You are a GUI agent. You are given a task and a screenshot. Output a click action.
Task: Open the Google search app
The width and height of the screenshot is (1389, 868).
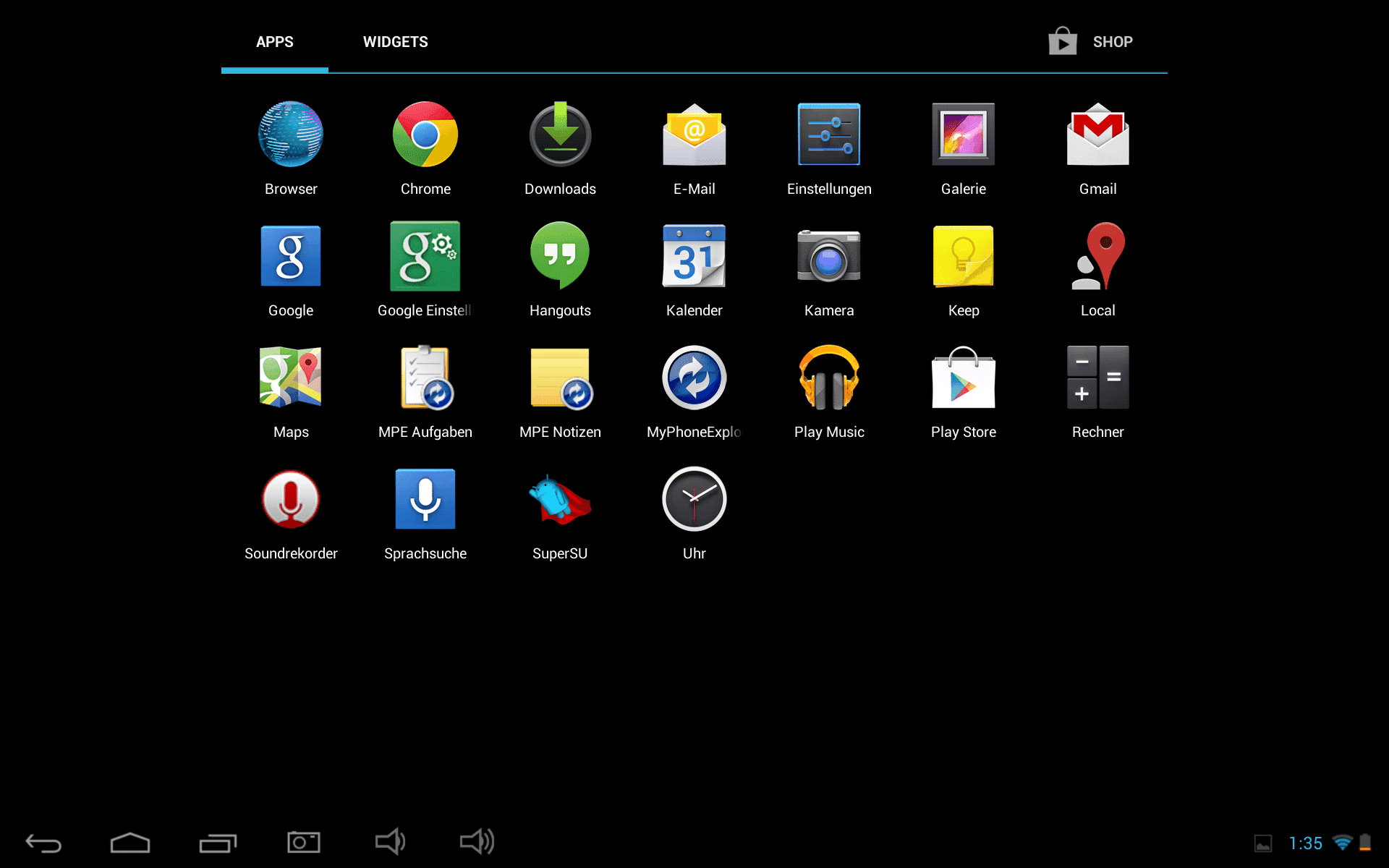[x=291, y=257]
